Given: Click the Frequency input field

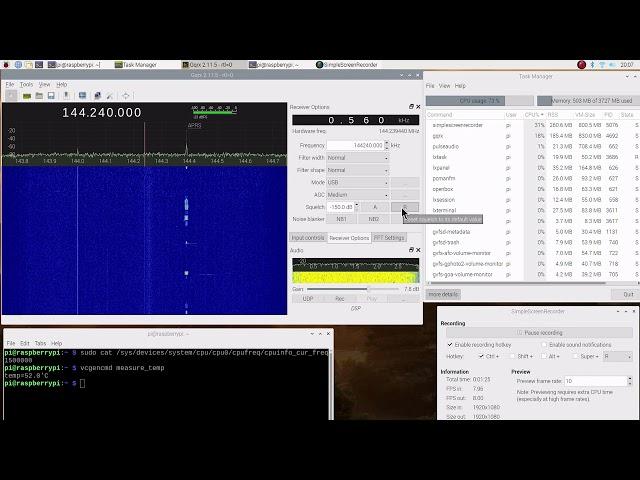Looking at the screenshot, I should point(355,145).
